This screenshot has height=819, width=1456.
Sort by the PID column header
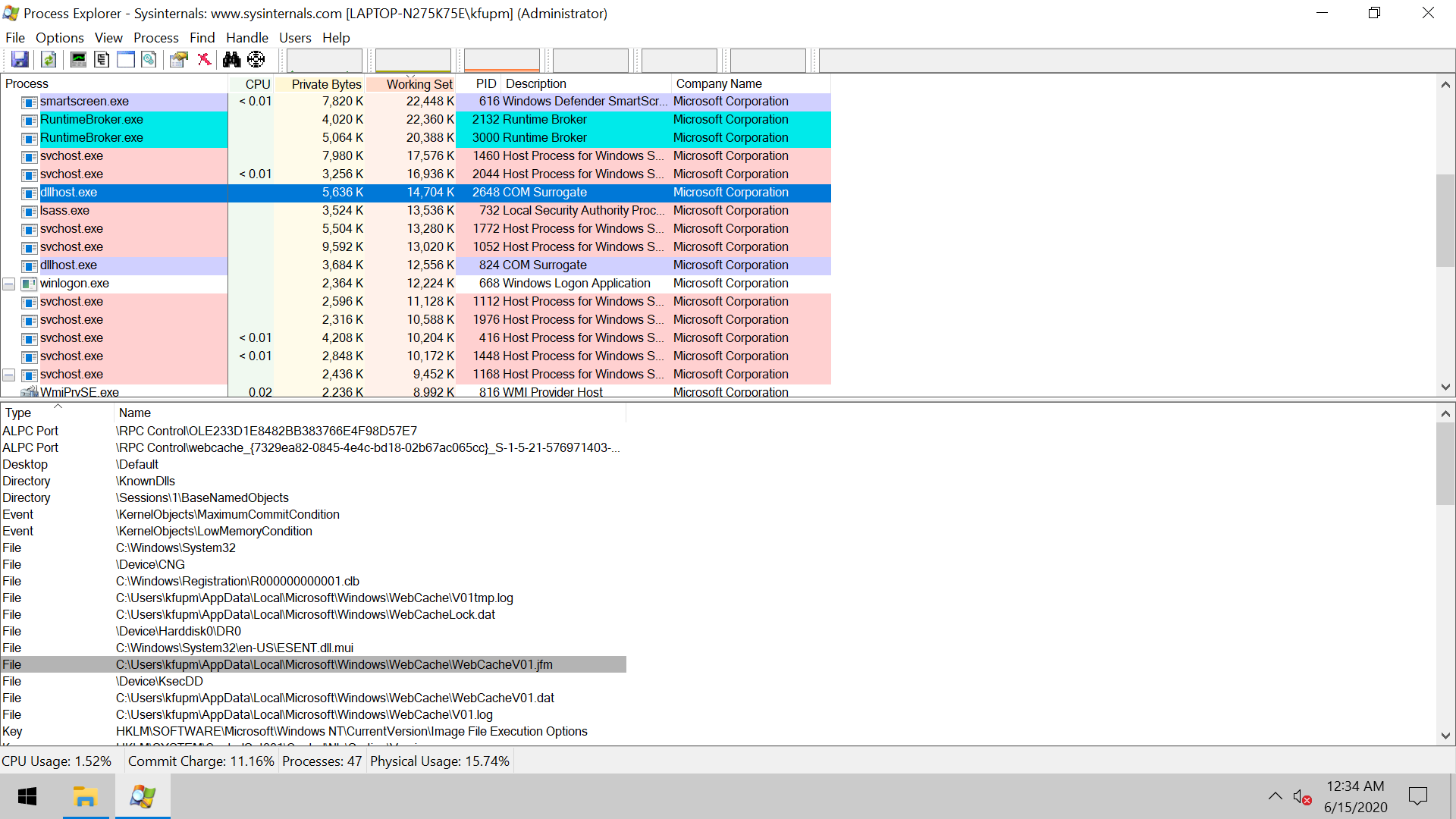click(x=479, y=83)
